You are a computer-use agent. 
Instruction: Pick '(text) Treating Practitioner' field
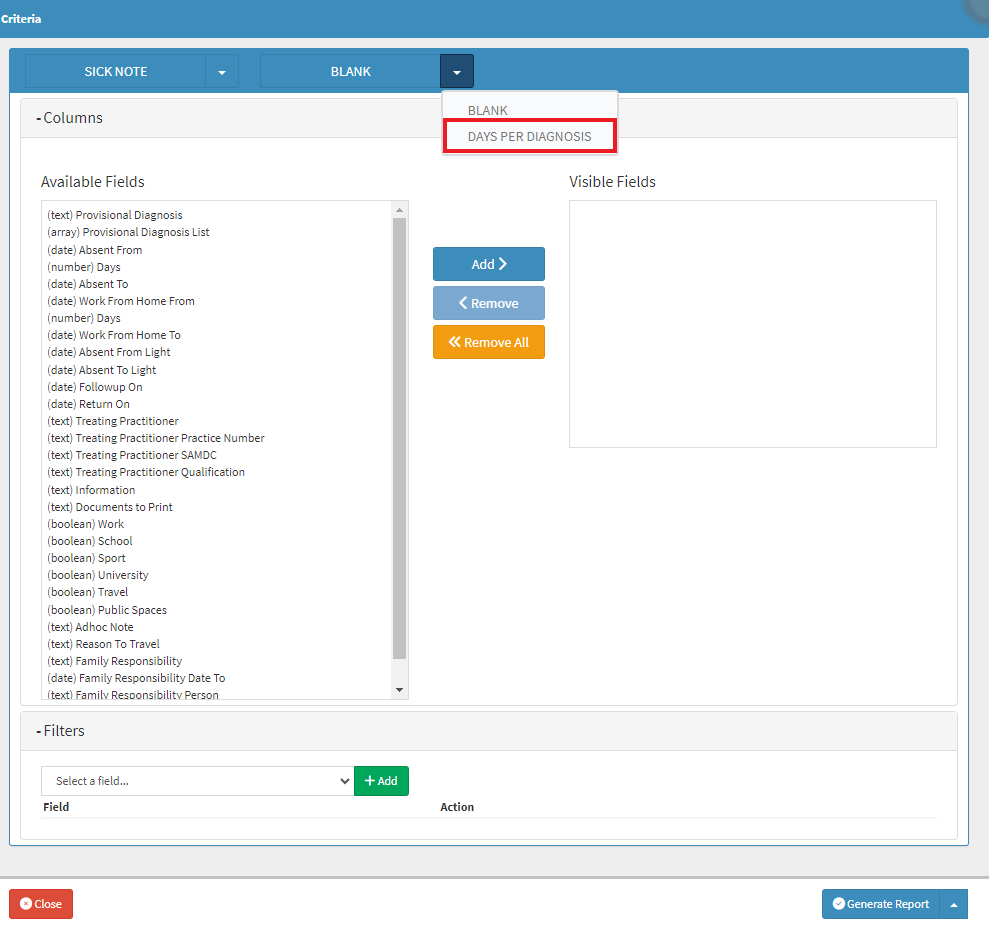pyautogui.click(x=113, y=421)
